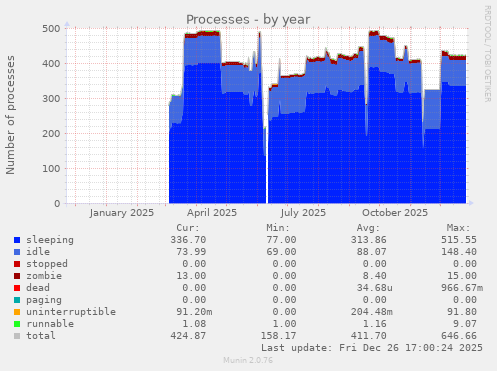Click the 'runnable' legend label
Viewport: 497px width, 371px height.
(50, 324)
